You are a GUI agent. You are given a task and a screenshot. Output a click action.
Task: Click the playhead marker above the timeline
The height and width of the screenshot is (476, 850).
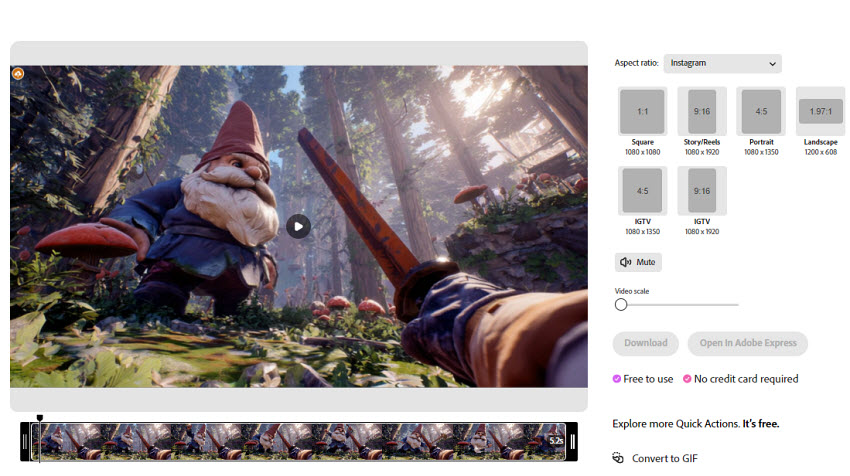point(40,418)
